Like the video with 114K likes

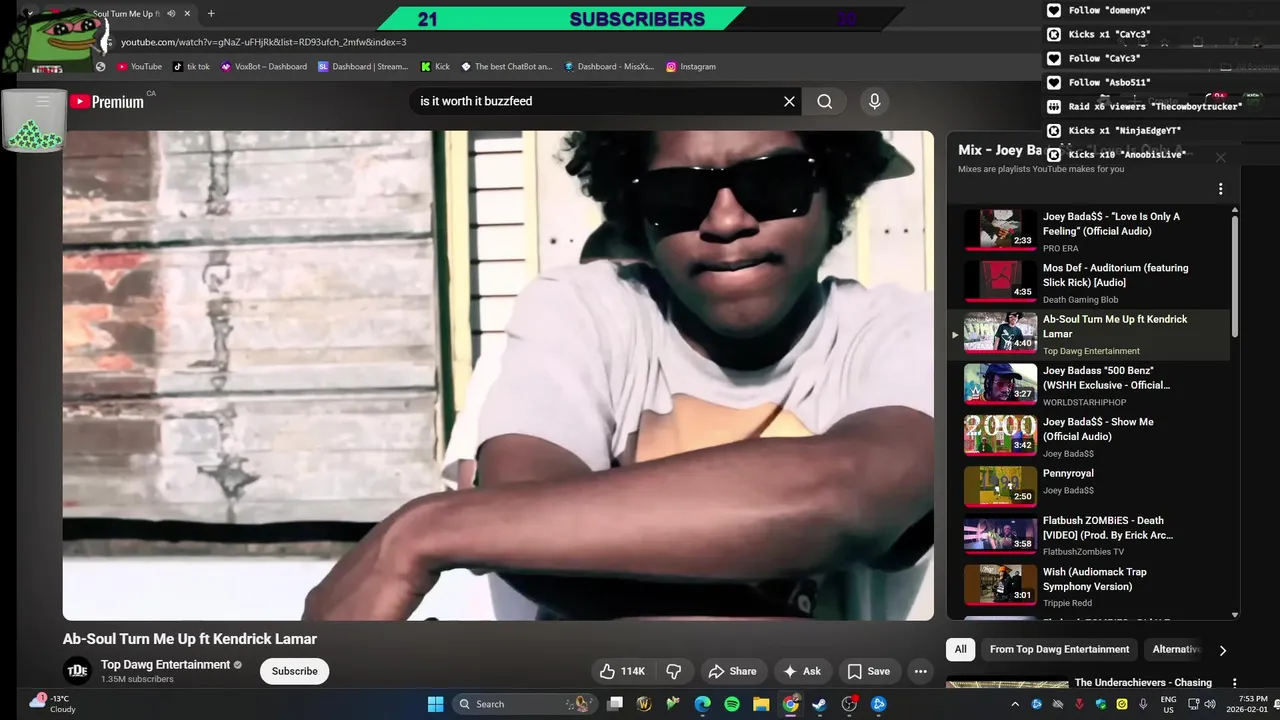(x=622, y=671)
